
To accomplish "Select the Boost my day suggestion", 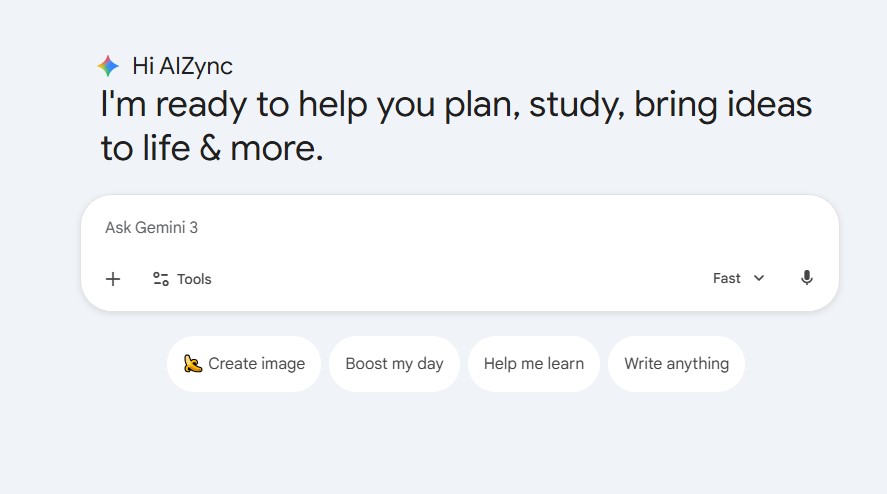I will click(394, 364).
